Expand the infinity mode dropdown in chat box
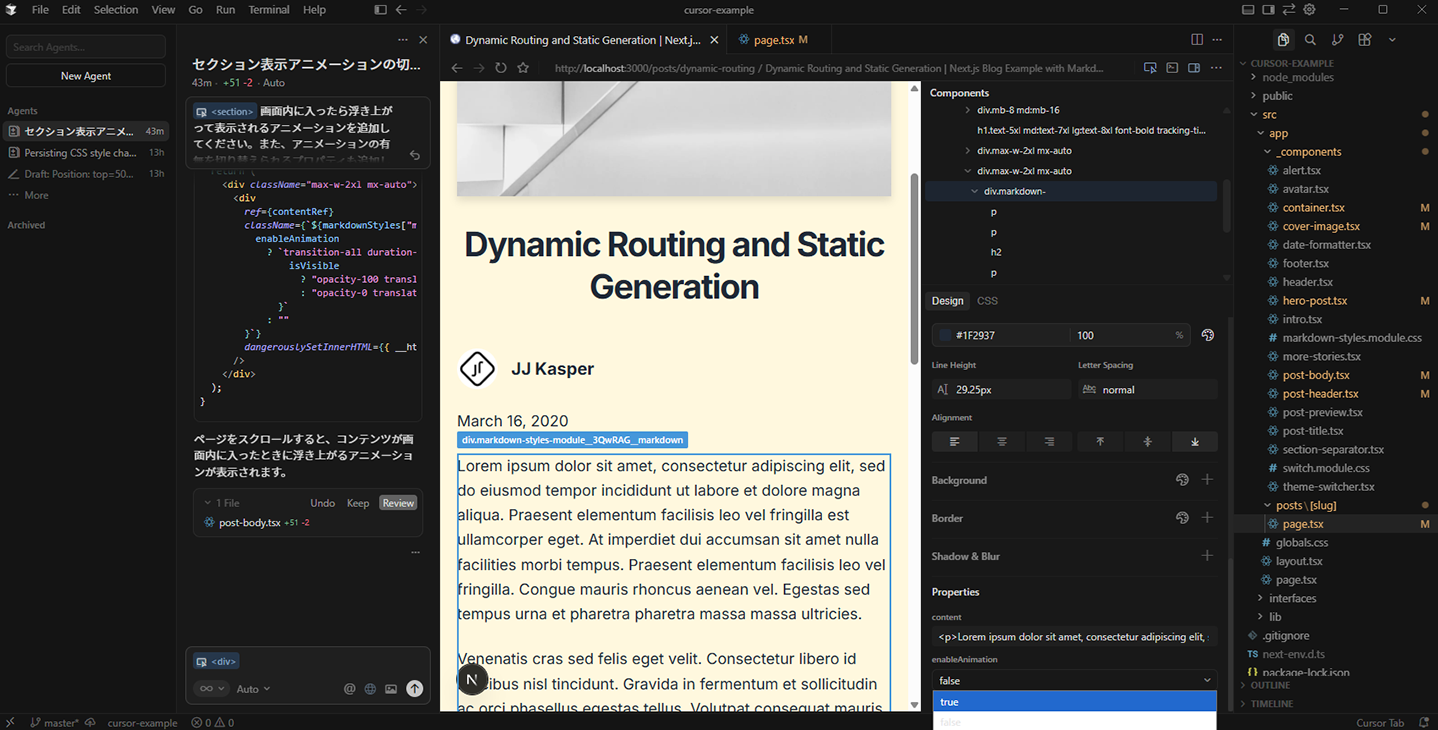This screenshot has width=1438, height=730. pyautogui.click(x=210, y=688)
